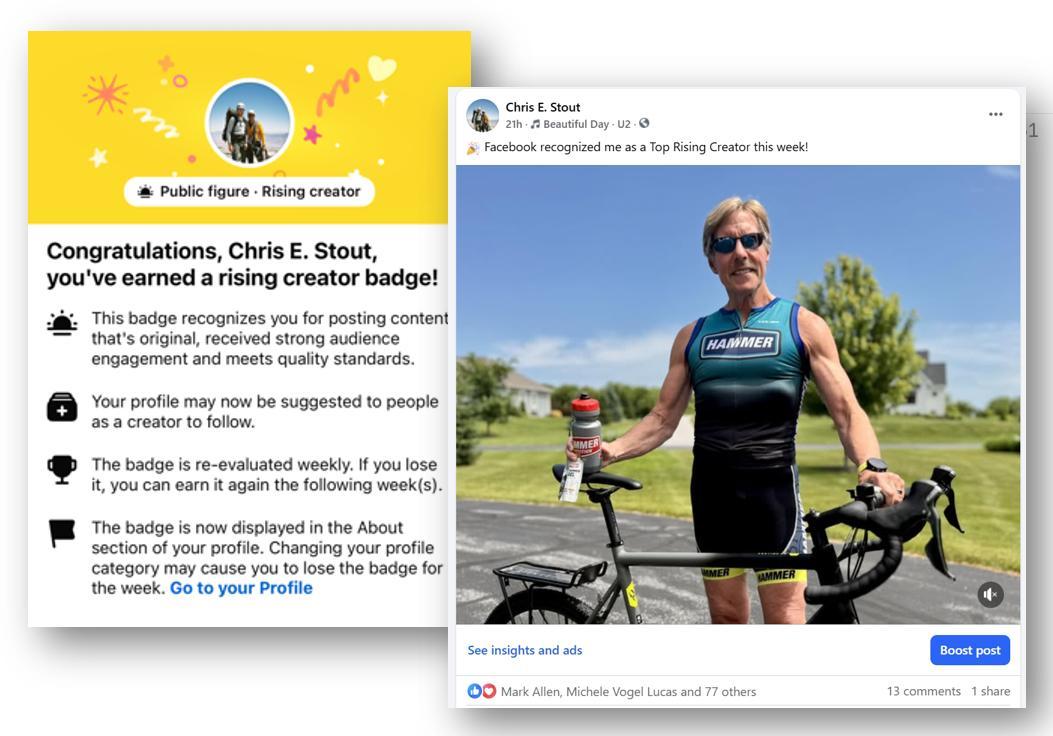Open the 13 comments list

tap(923, 691)
